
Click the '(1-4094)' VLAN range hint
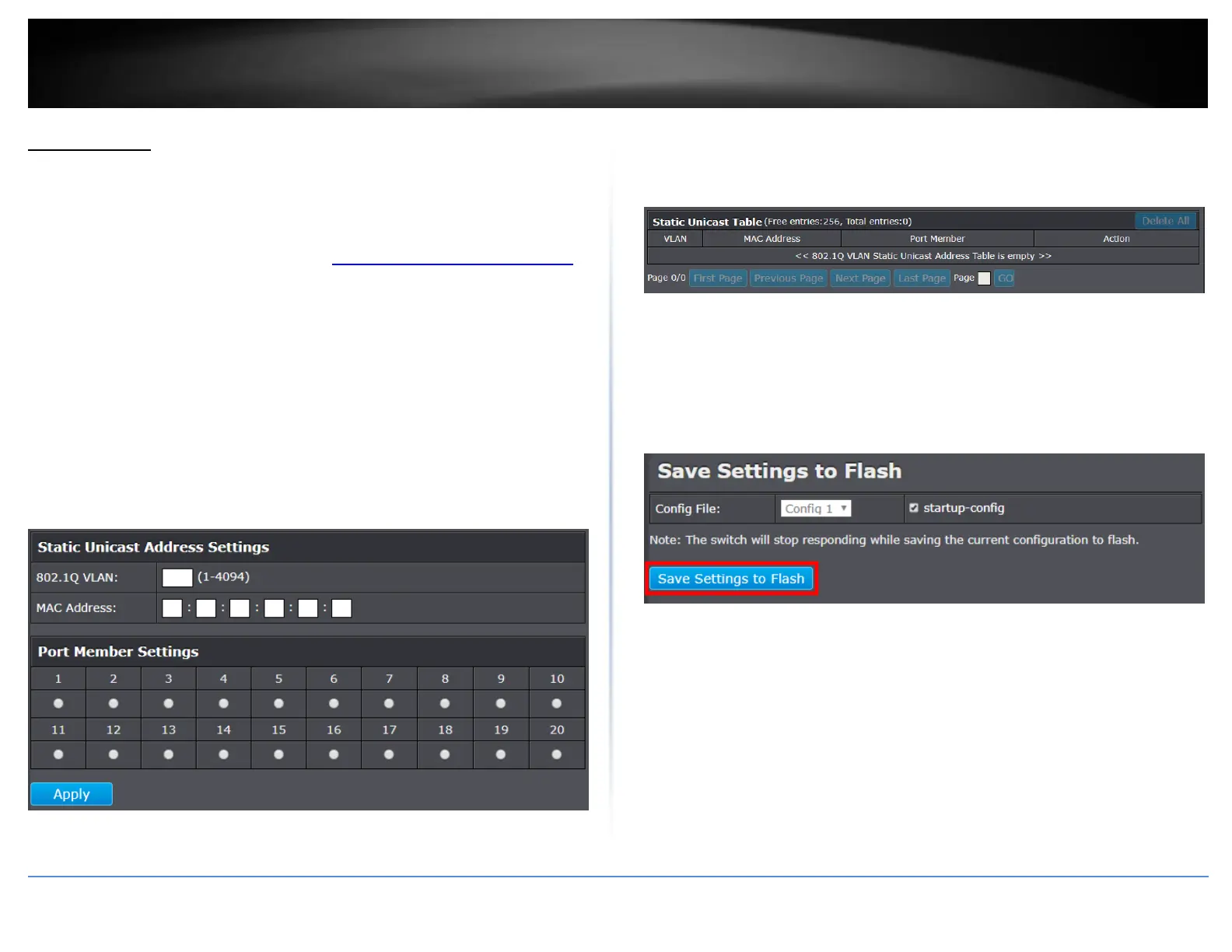click(x=223, y=577)
